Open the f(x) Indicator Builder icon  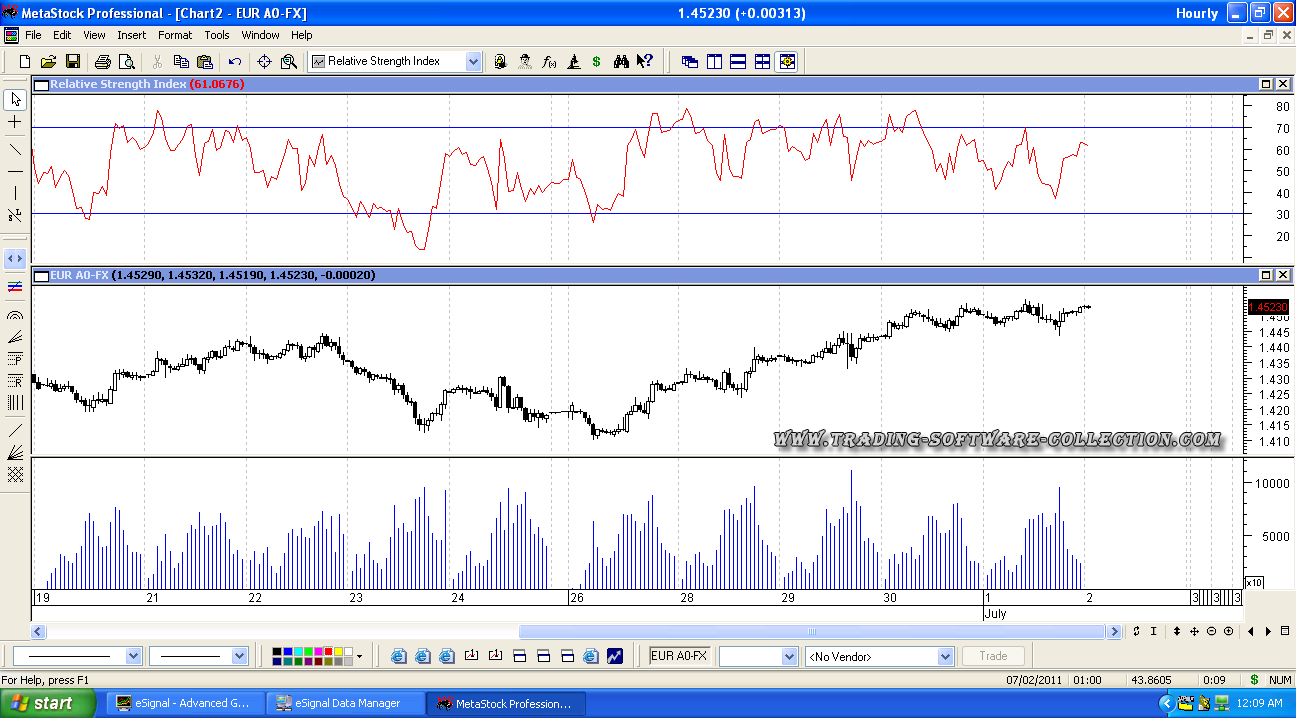[549, 62]
